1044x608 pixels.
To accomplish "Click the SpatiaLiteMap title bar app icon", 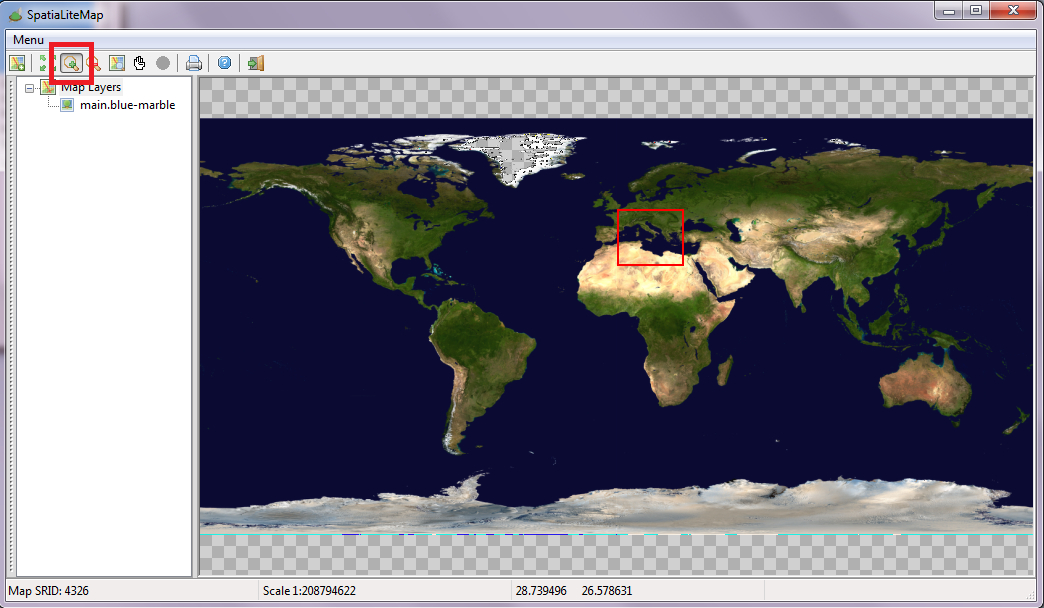I will click(x=15, y=14).
